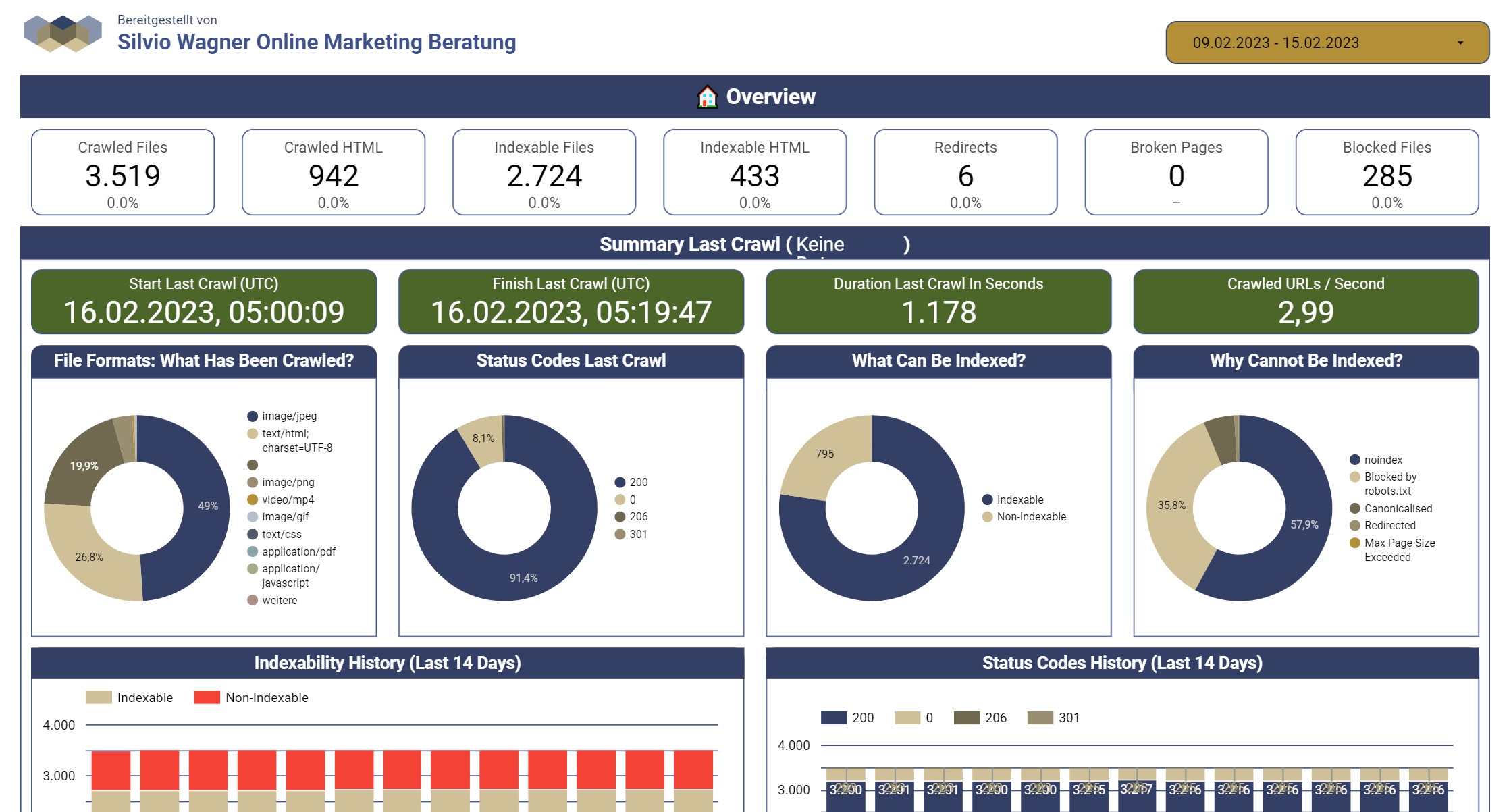This screenshot has width=1511, height=812.
Task: Toggle the 301 series in status history legend
Action: pyautogui.click(x=1053, y=718)
